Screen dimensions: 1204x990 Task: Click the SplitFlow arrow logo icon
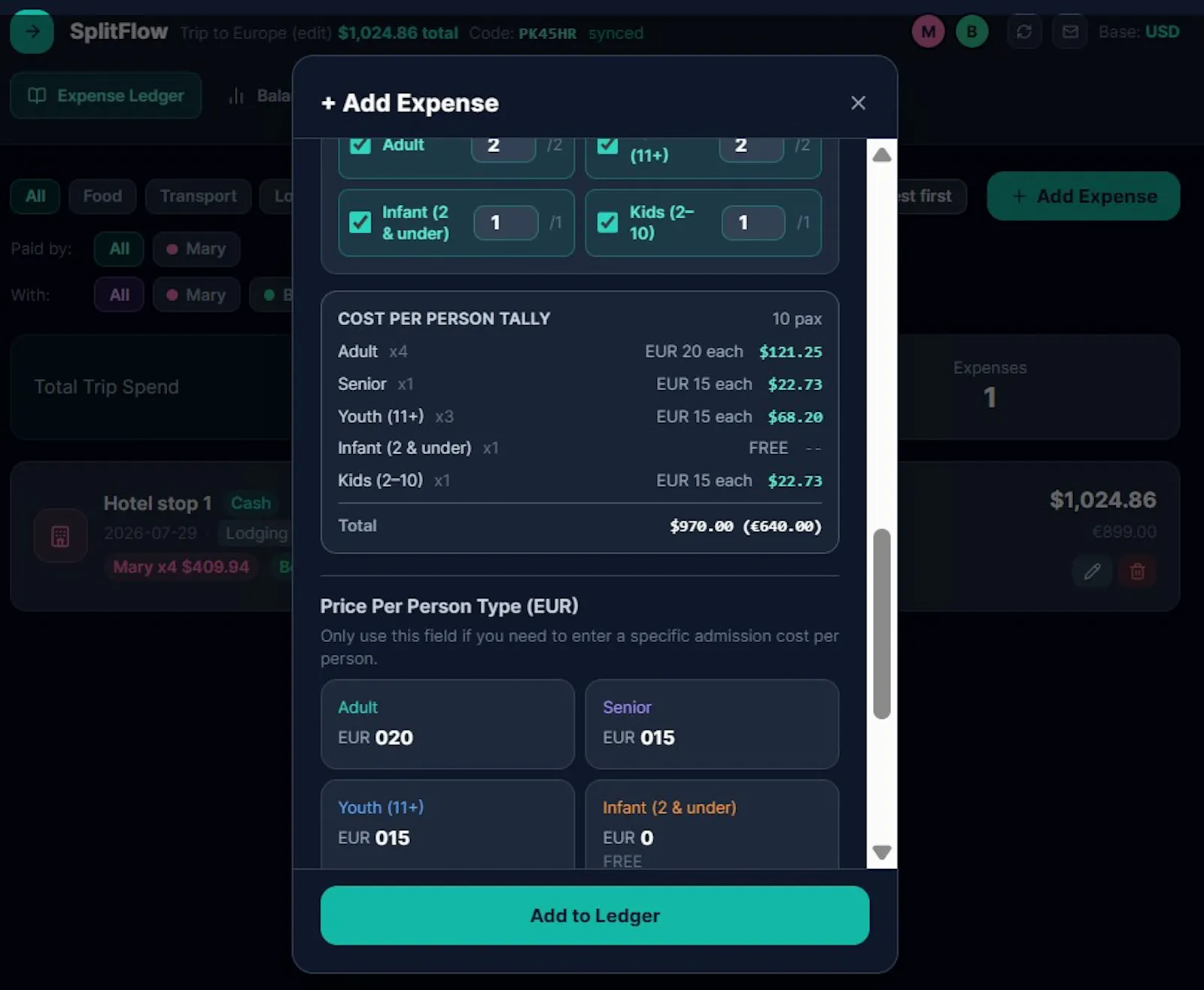pos(32,32)
